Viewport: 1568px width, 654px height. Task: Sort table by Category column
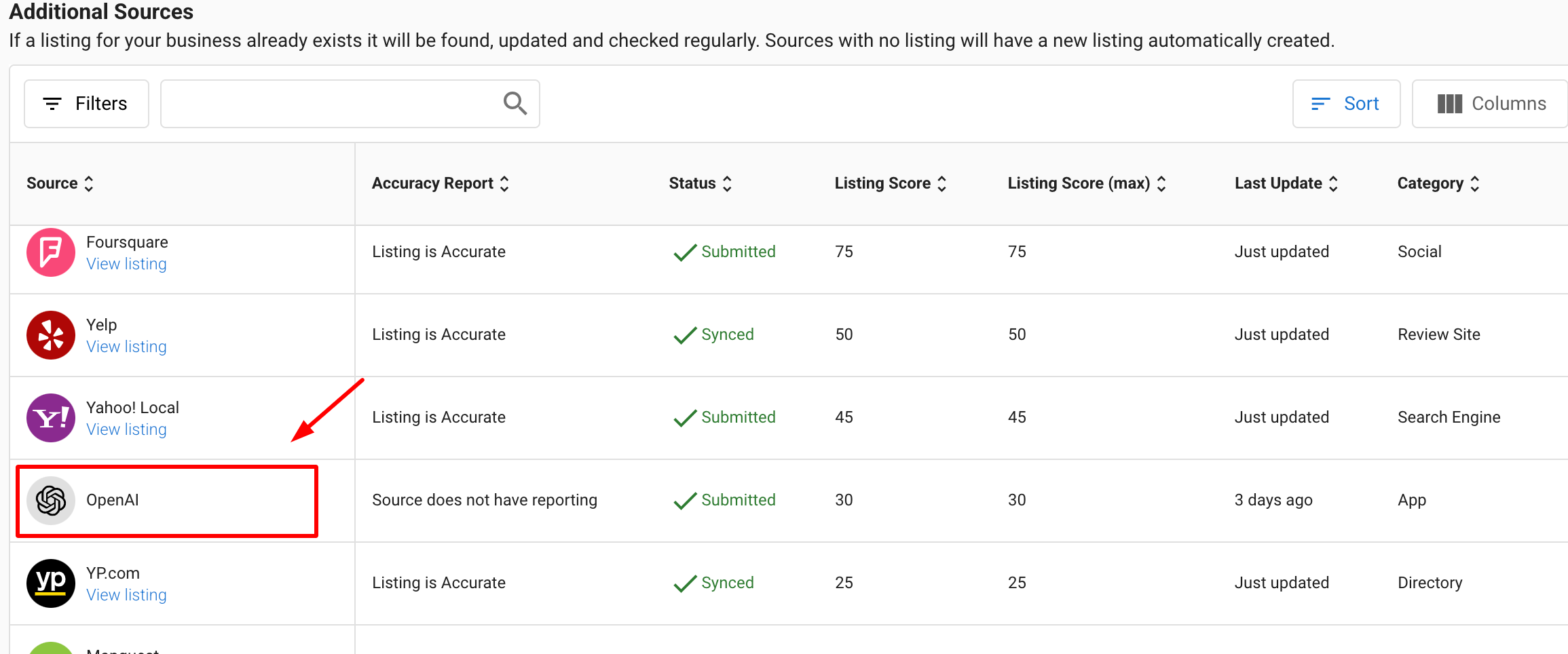click(1438, 183)
